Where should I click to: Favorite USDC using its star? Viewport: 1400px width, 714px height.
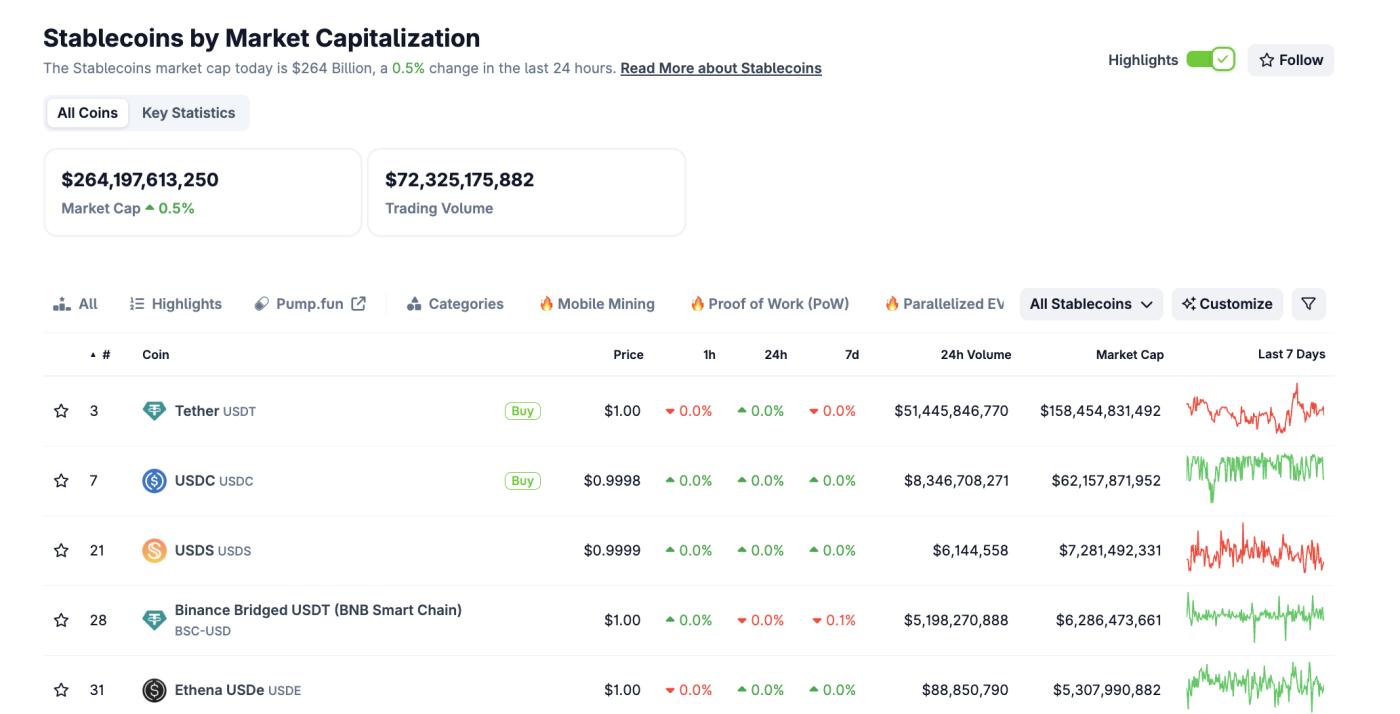60,480
